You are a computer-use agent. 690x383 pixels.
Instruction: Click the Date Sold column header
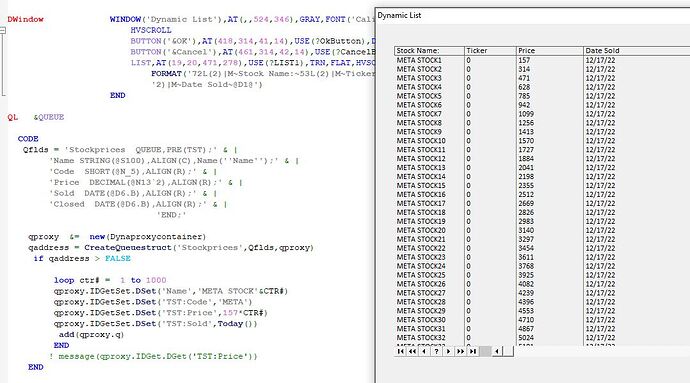point(636,51)
